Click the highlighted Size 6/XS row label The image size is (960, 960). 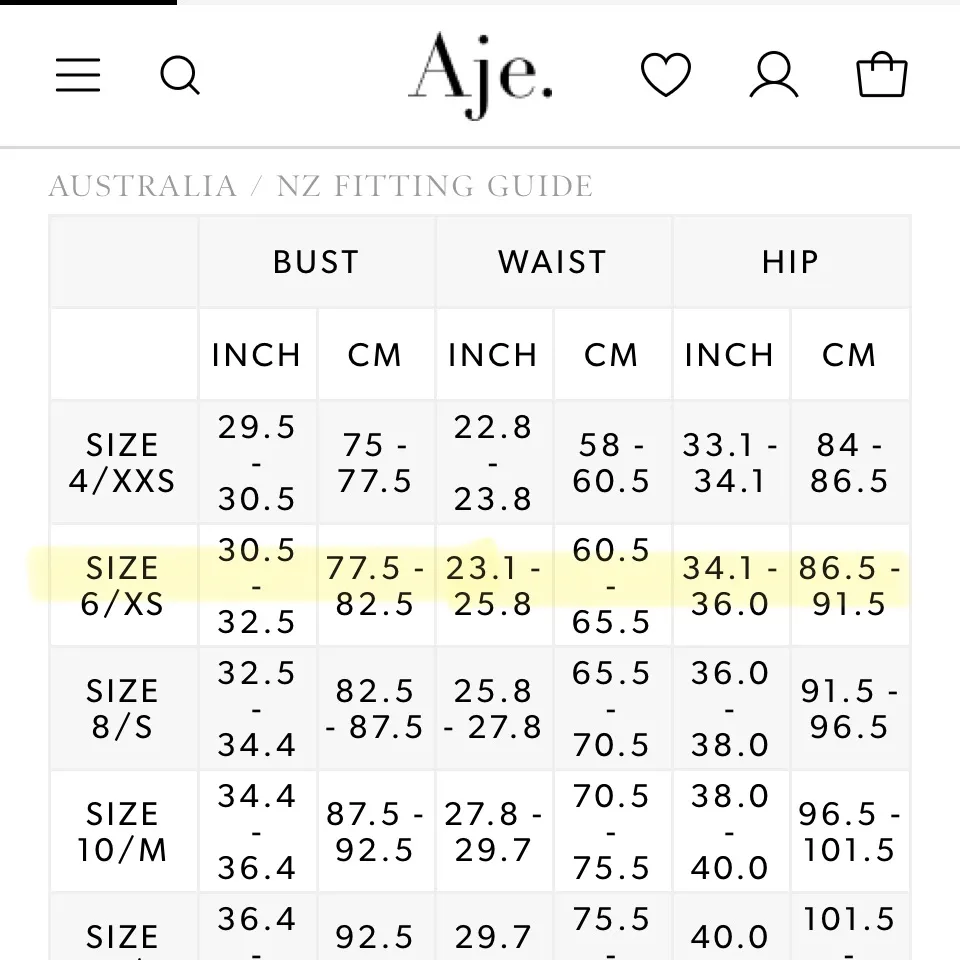[x=122, y=586]
